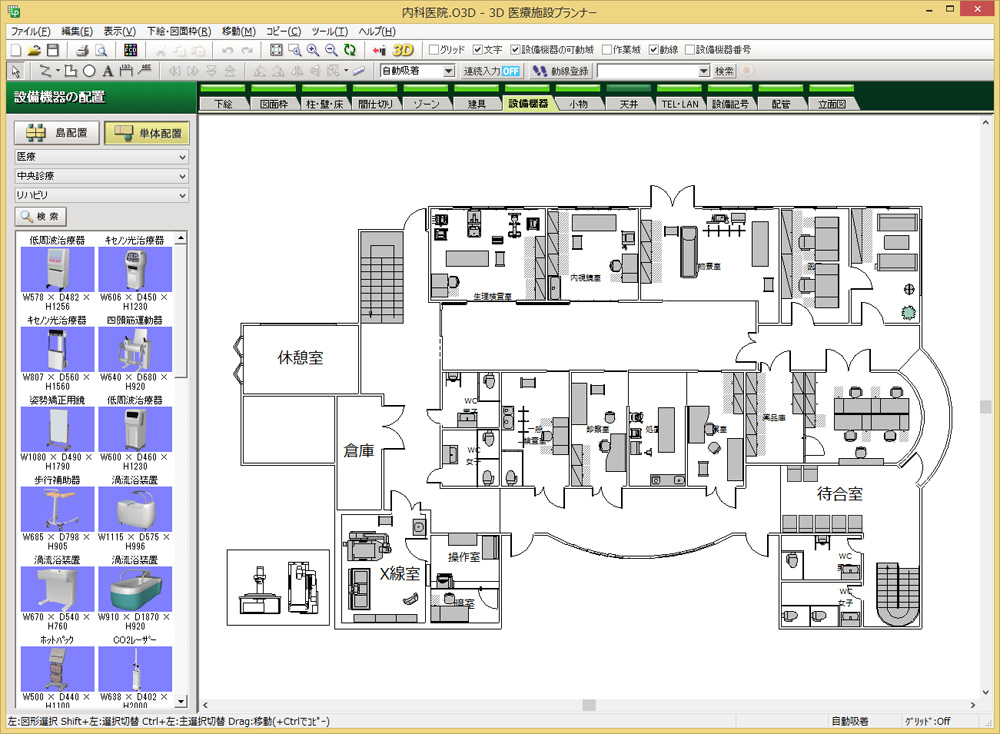Viewport: 1000px width, 734px height.
Task: Click the print icon in toolbar
Action: coord(83,49)
